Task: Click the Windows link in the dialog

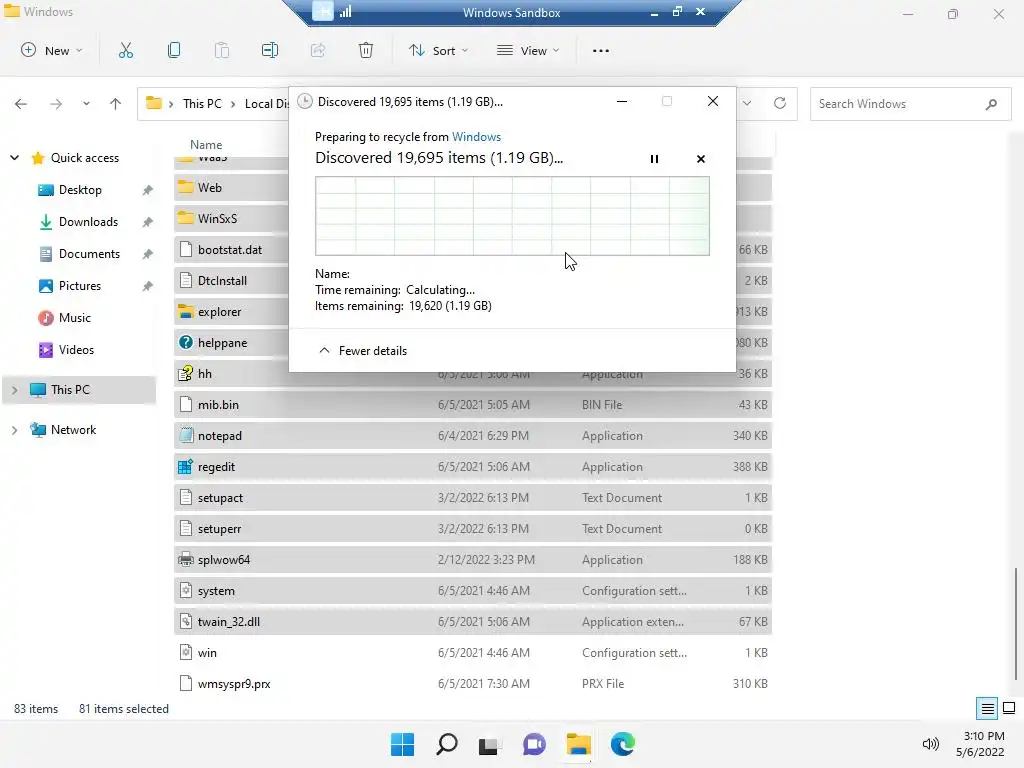Action: (x=476, y=136)
